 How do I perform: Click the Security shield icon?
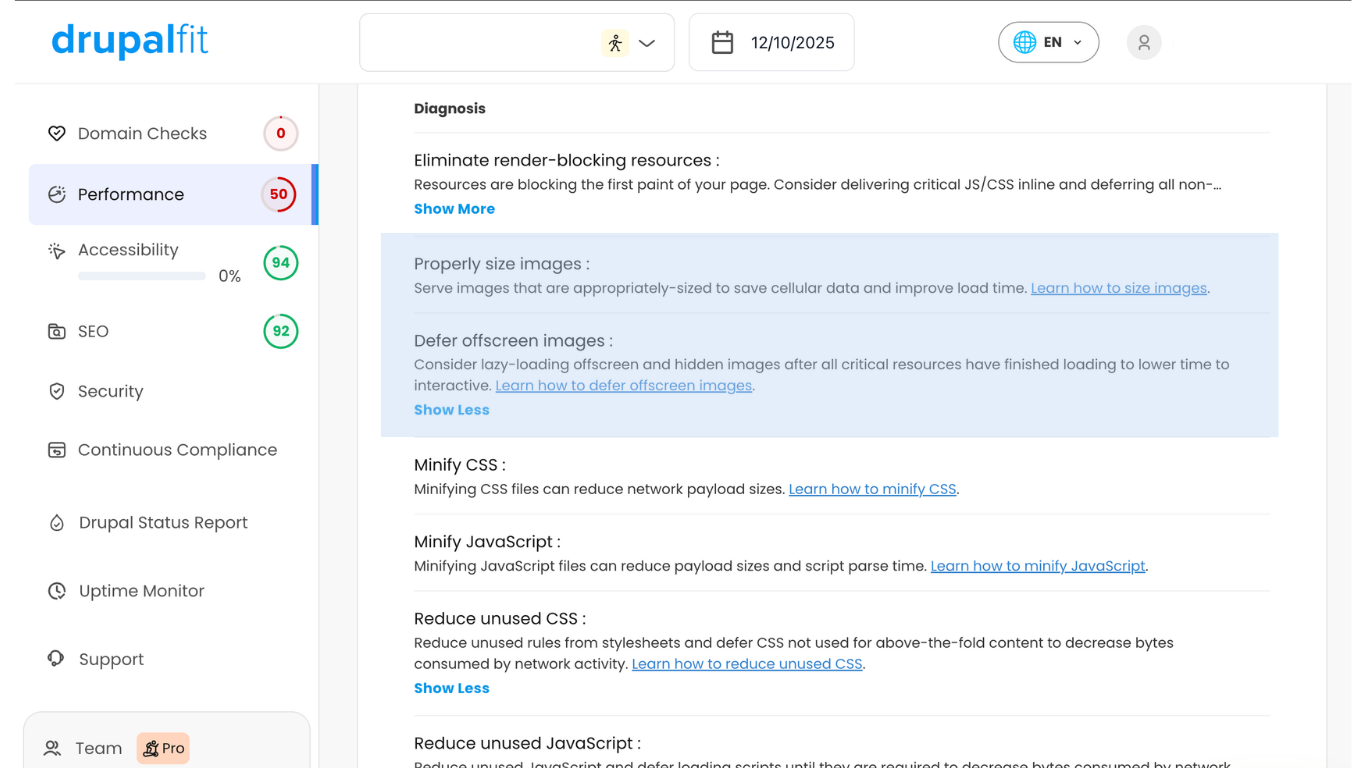(57, 391)
